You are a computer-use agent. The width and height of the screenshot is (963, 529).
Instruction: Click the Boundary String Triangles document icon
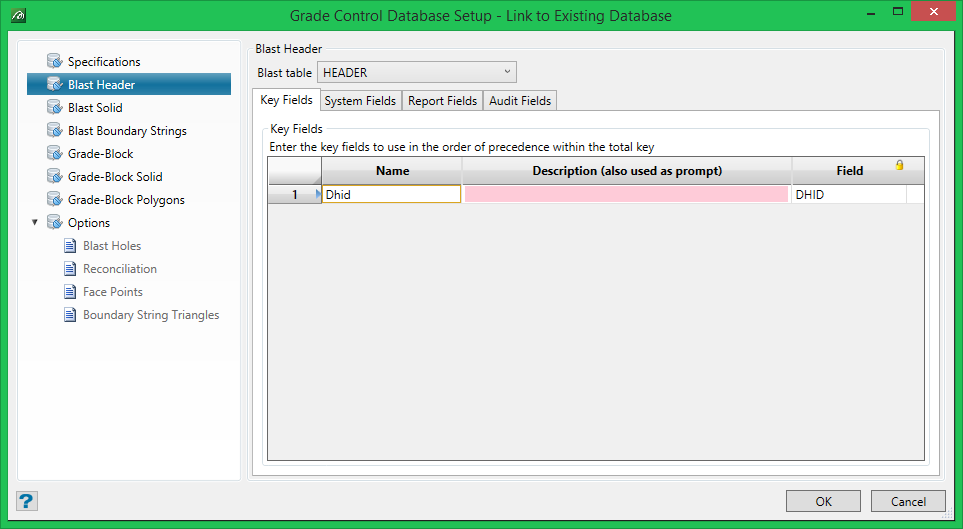pyautogui.click(x=71, y=315)
